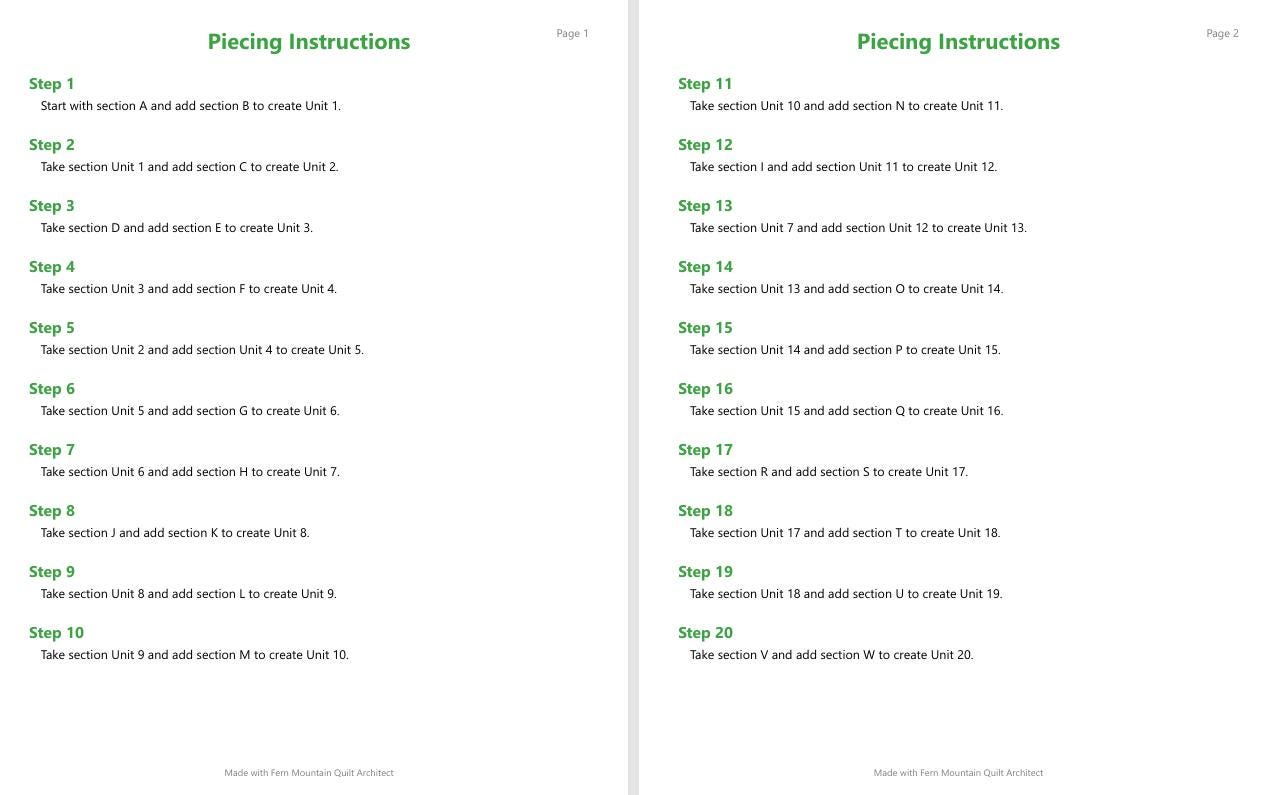Click the instruction text creating Unit 5
Screen dimensions: 1277x795
pyautogui.click(x=202, y=350)
